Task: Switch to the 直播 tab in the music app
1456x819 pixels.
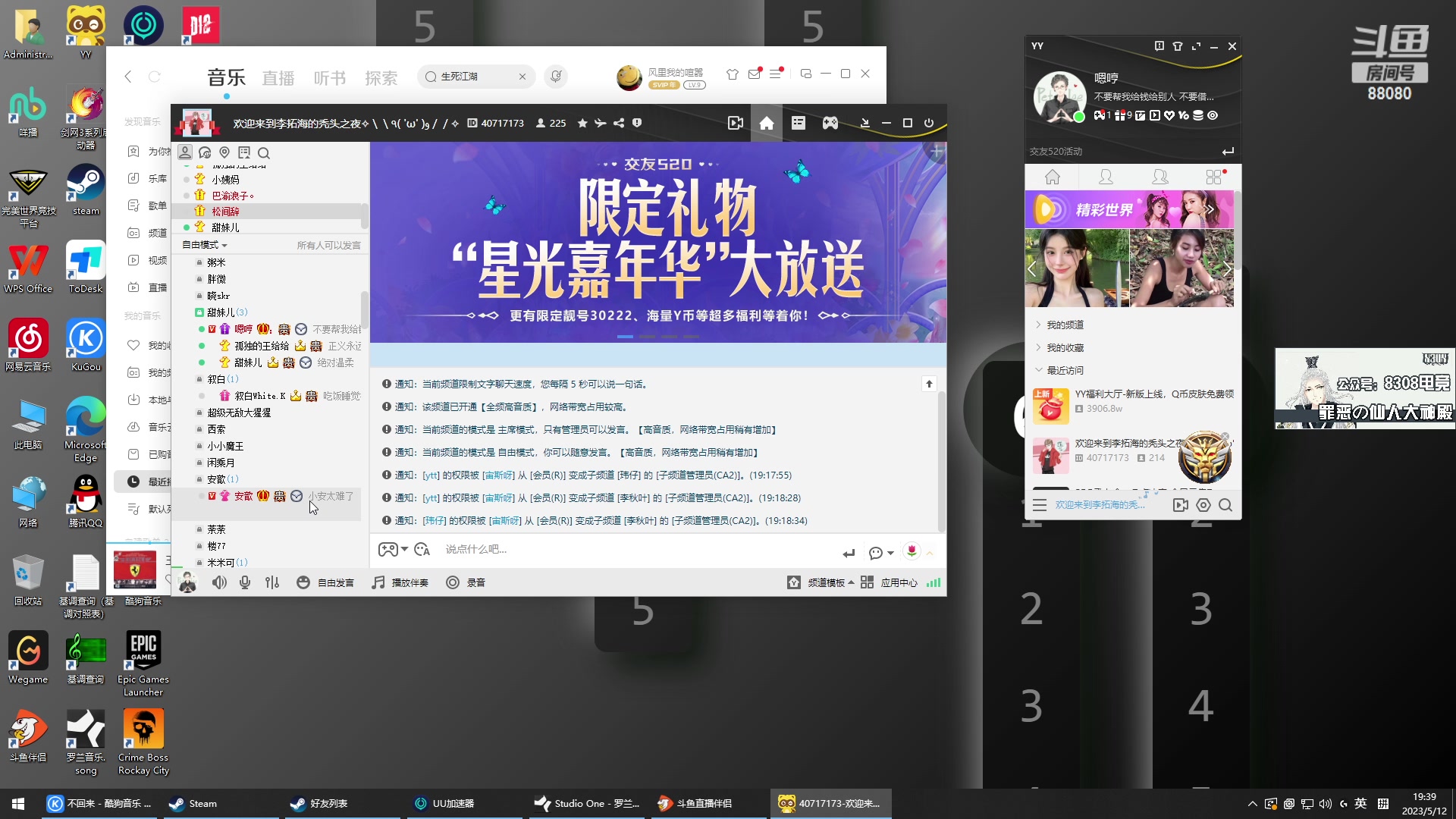Action: pyautogui.click(x=278, y=77)
